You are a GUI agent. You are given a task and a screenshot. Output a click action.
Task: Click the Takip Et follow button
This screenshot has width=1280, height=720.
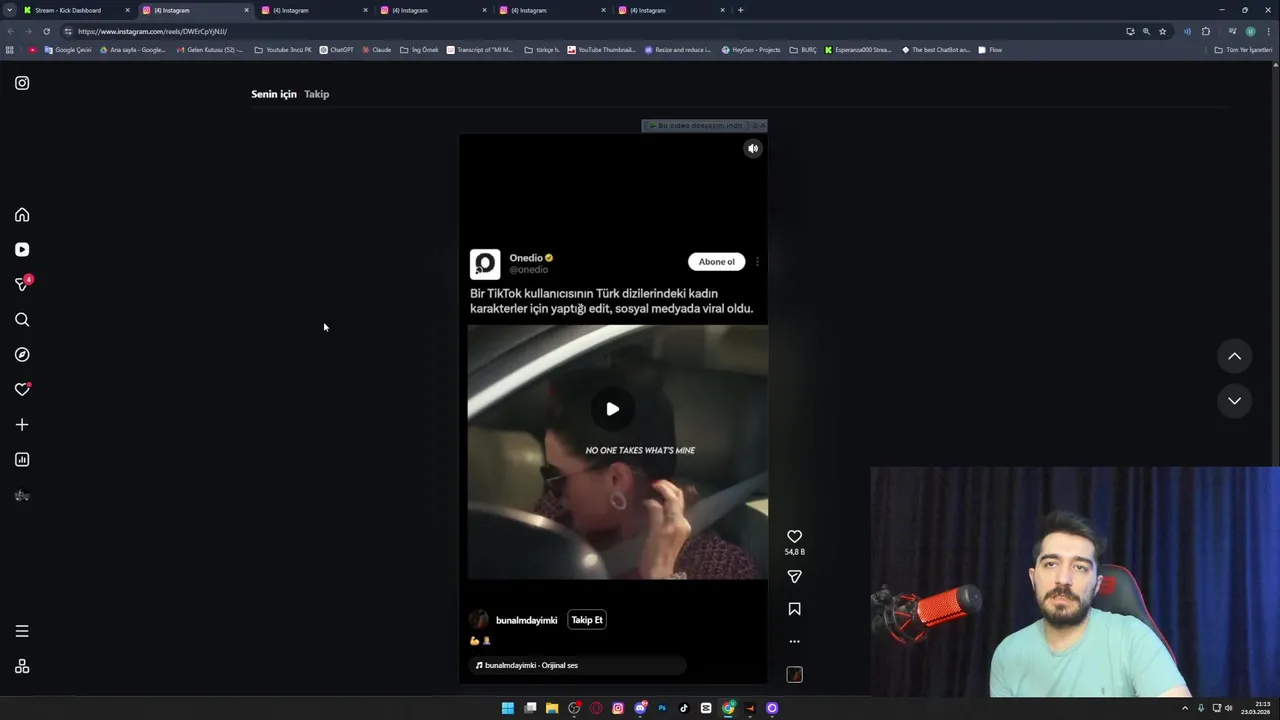[587, 620]
